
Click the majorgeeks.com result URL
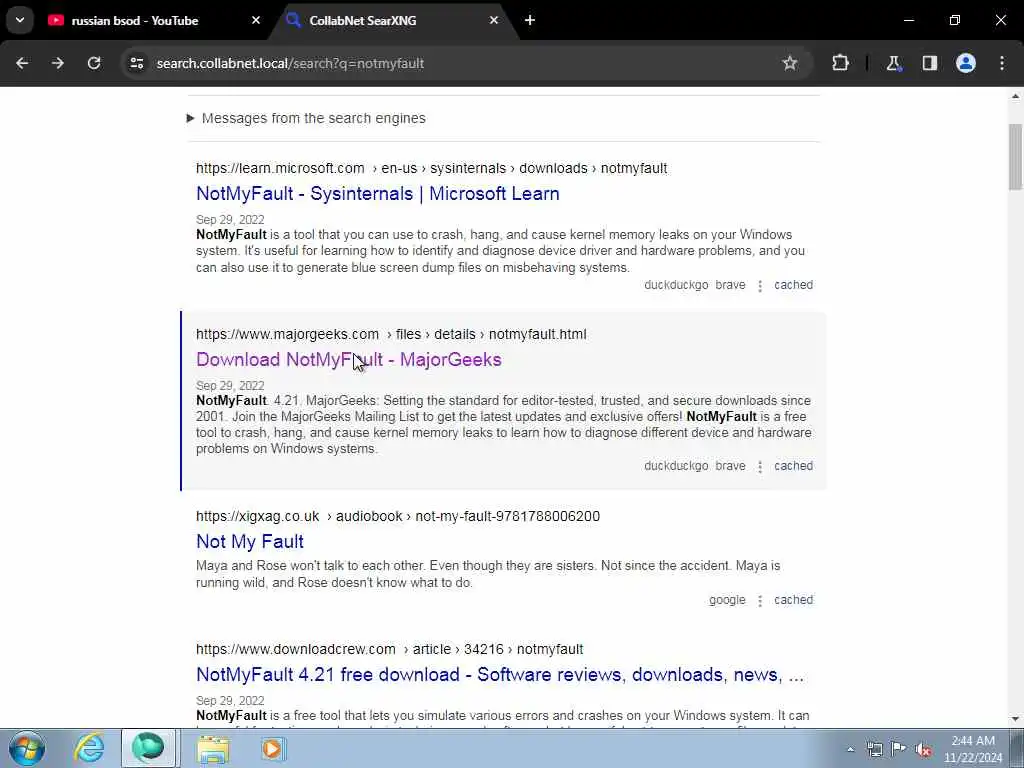coord(391,334)
